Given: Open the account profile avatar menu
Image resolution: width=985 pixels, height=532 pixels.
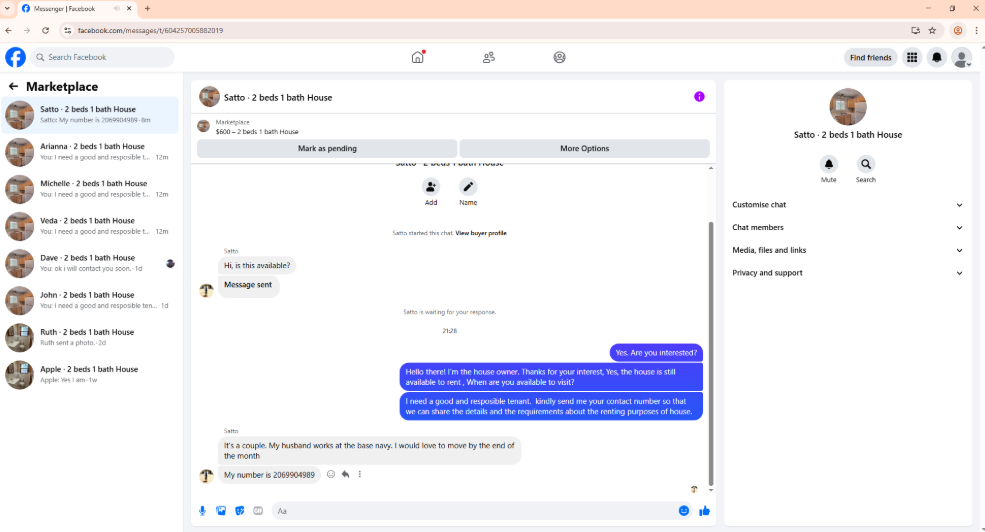Looking at the screenshot, I should (x=961, y=57).
